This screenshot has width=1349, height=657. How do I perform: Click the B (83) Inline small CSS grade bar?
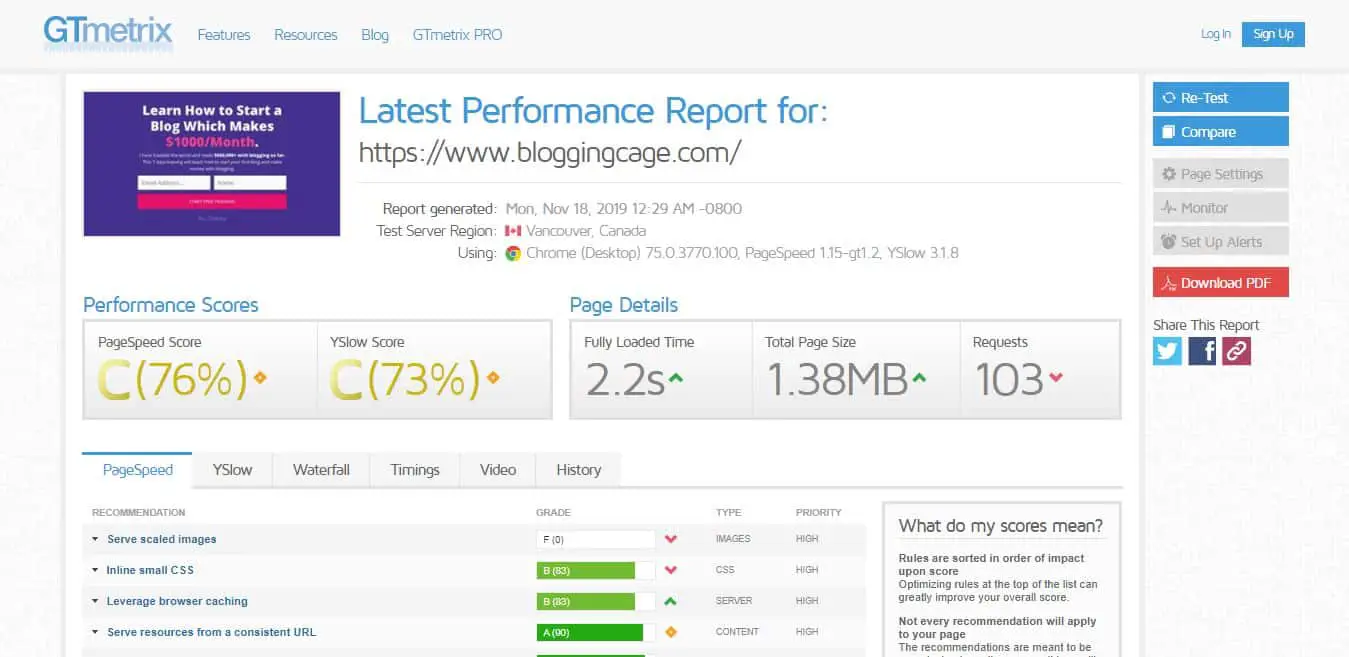tap(596, 570)
